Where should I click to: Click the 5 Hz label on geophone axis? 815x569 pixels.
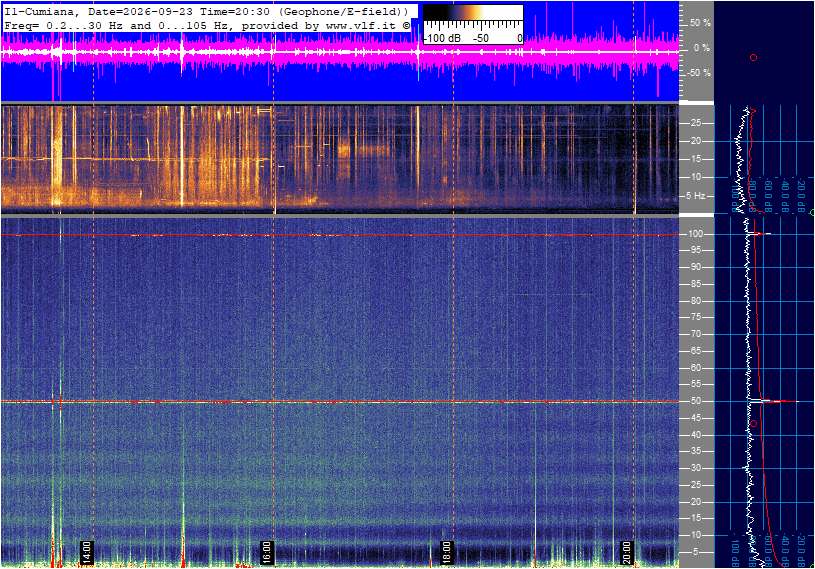(x=695, y=196)
